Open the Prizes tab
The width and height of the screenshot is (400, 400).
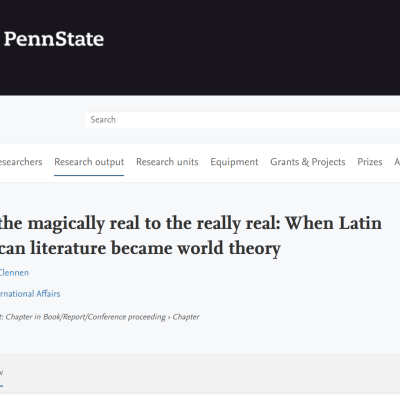tap(370, 162)
